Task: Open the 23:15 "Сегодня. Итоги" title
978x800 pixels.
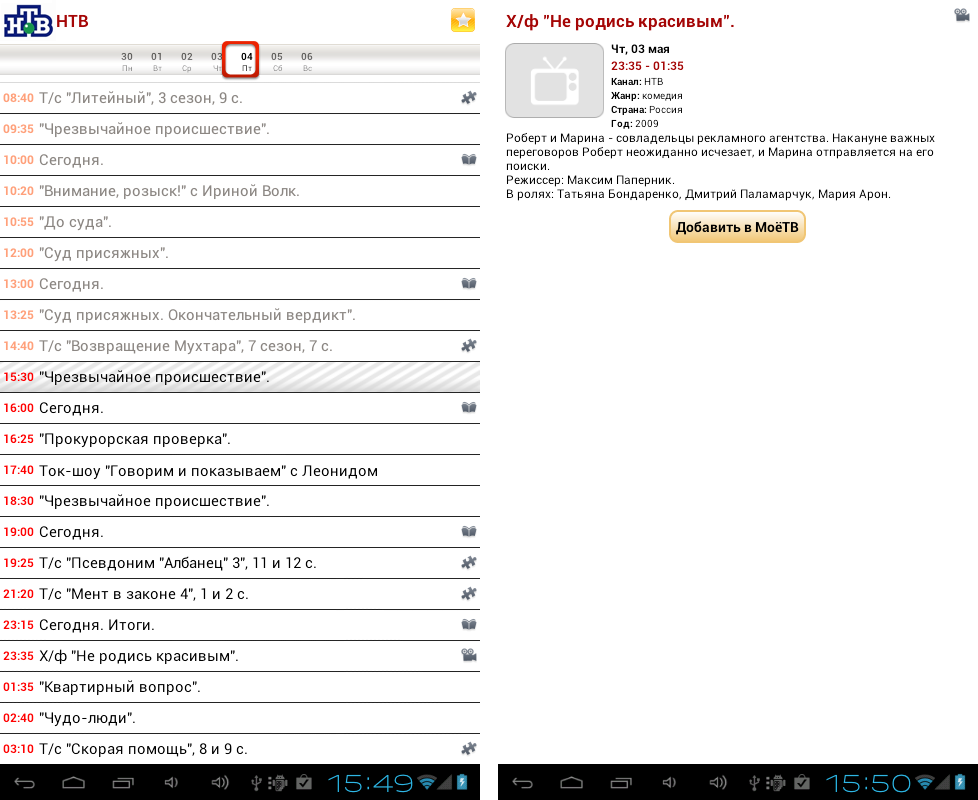Action: click(97, 625)
